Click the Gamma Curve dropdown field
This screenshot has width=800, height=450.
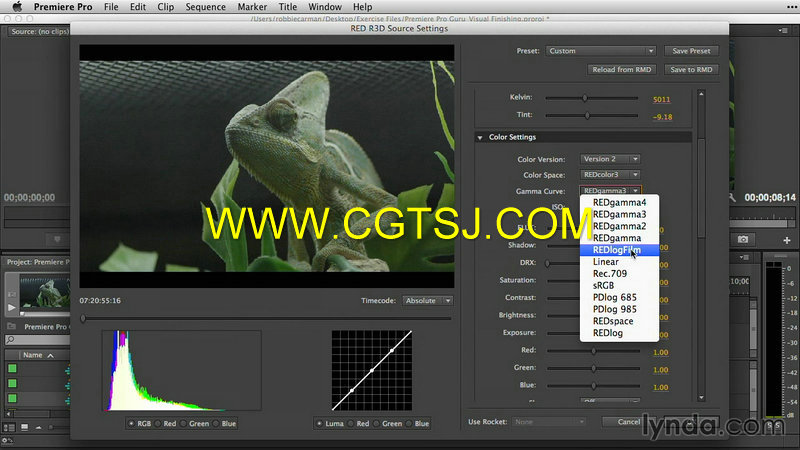(610, 191)
